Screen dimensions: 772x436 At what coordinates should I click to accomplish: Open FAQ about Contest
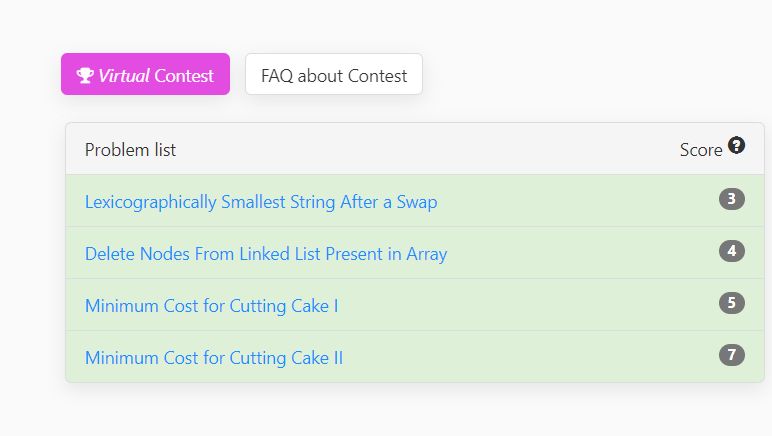pyautogui.click(x=334, y=74)
